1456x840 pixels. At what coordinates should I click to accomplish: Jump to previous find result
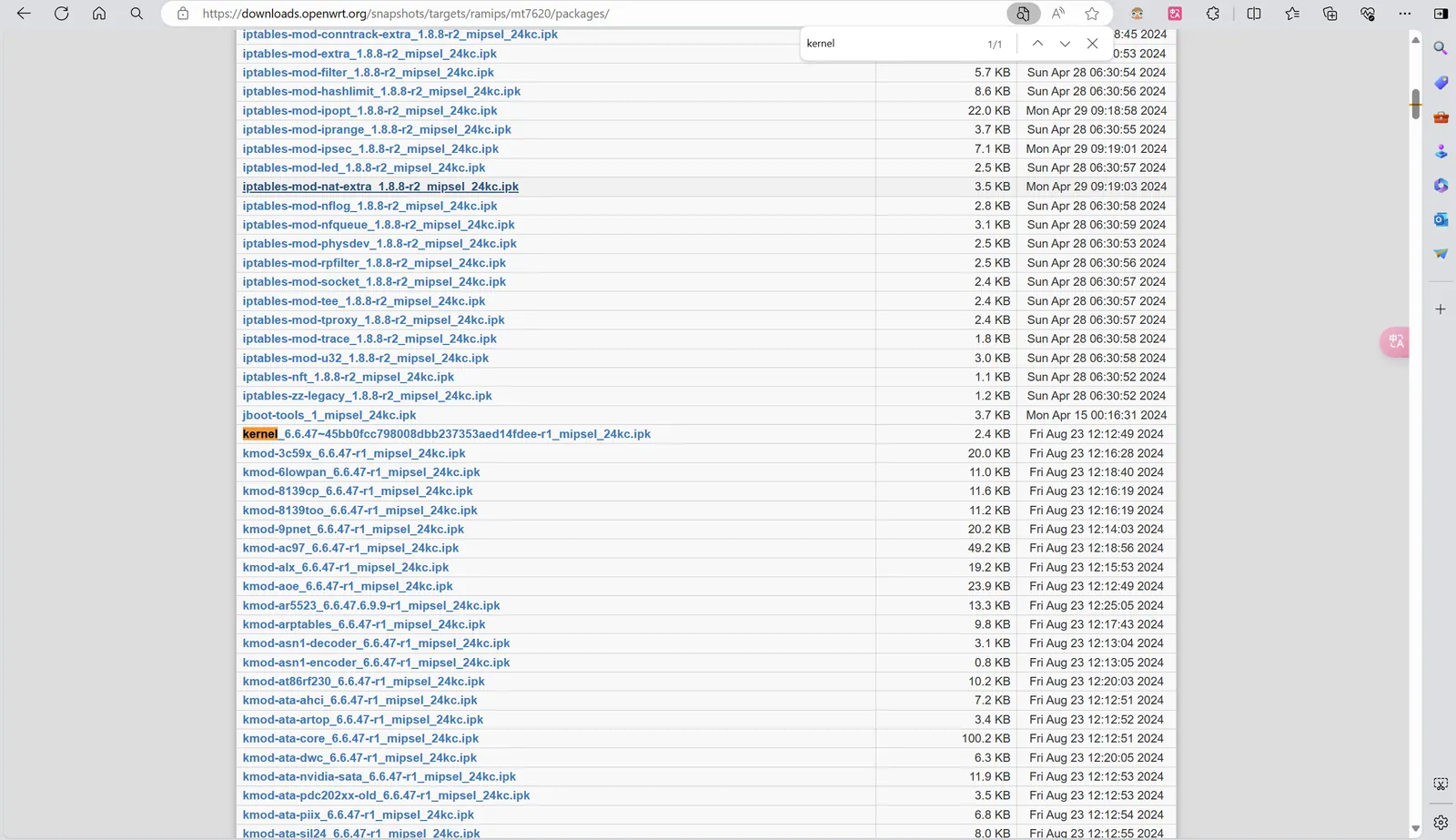click(1037, 44)
